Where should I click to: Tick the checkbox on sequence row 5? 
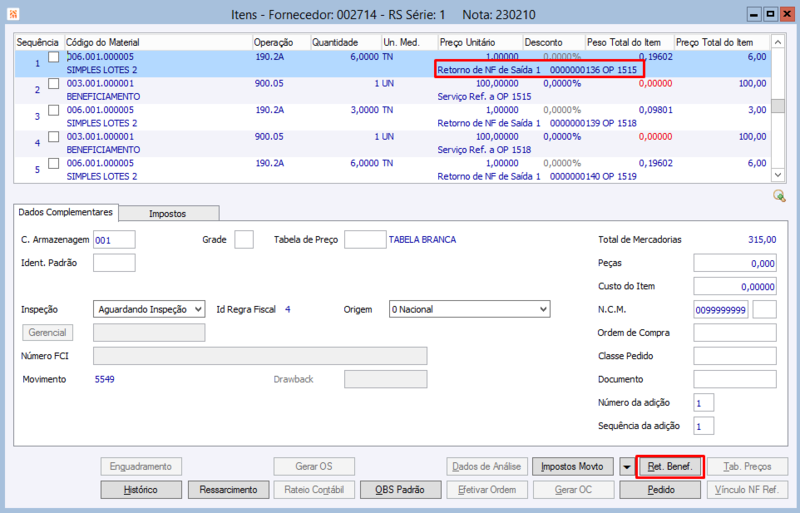[54, 163]
